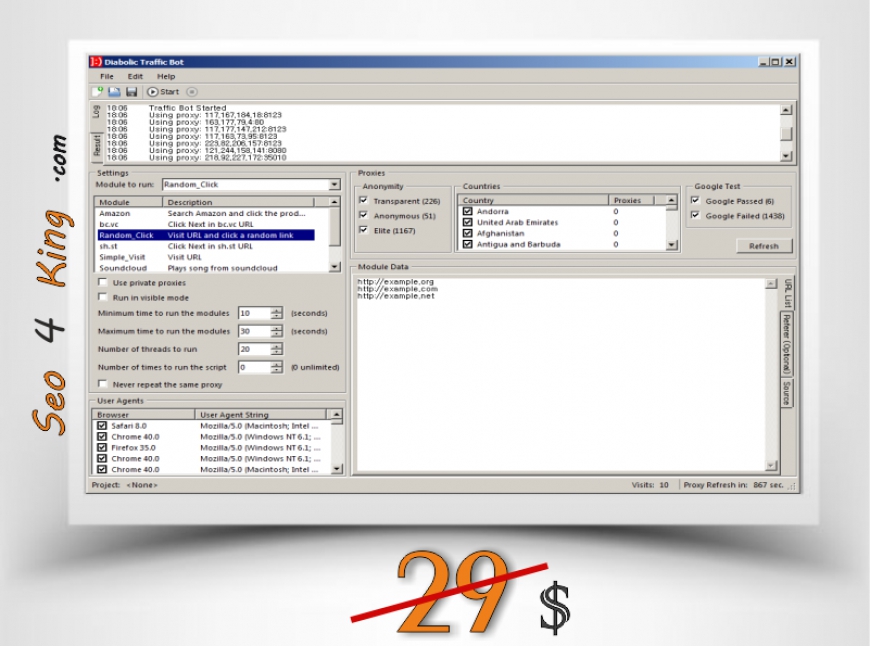The image size is (870, 646).
Task: Click Number of threads input field
Action: pyautogui.click(x=254, y=349)
